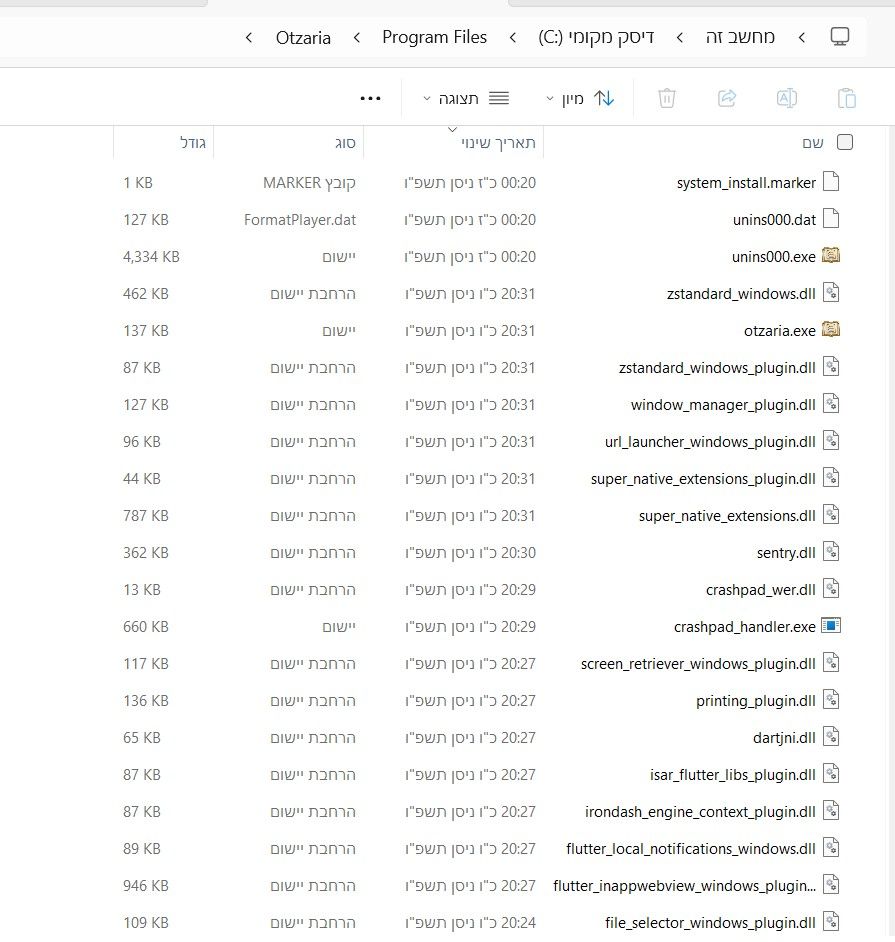Select url_launcher_windows_plugin.dll file icon
The image size is (895, 942).
click(831, 440)
